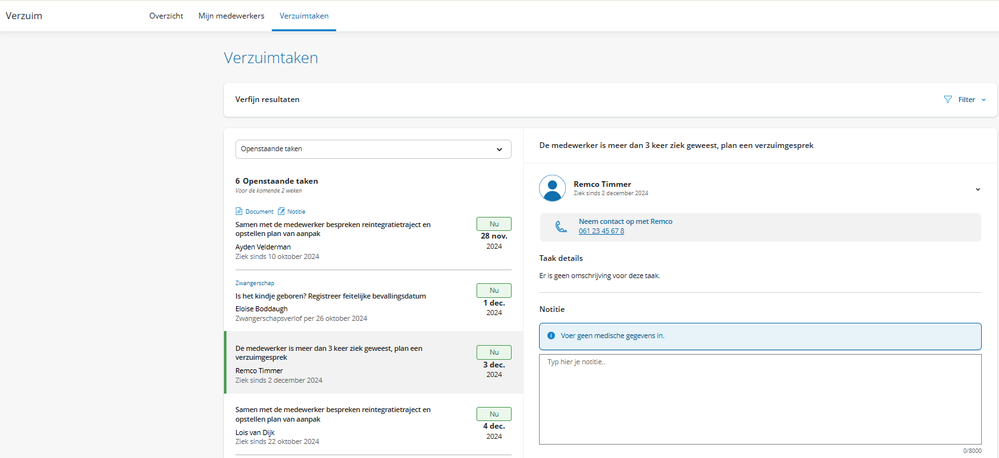Switch to the Overzicht tab

(166, 17)
